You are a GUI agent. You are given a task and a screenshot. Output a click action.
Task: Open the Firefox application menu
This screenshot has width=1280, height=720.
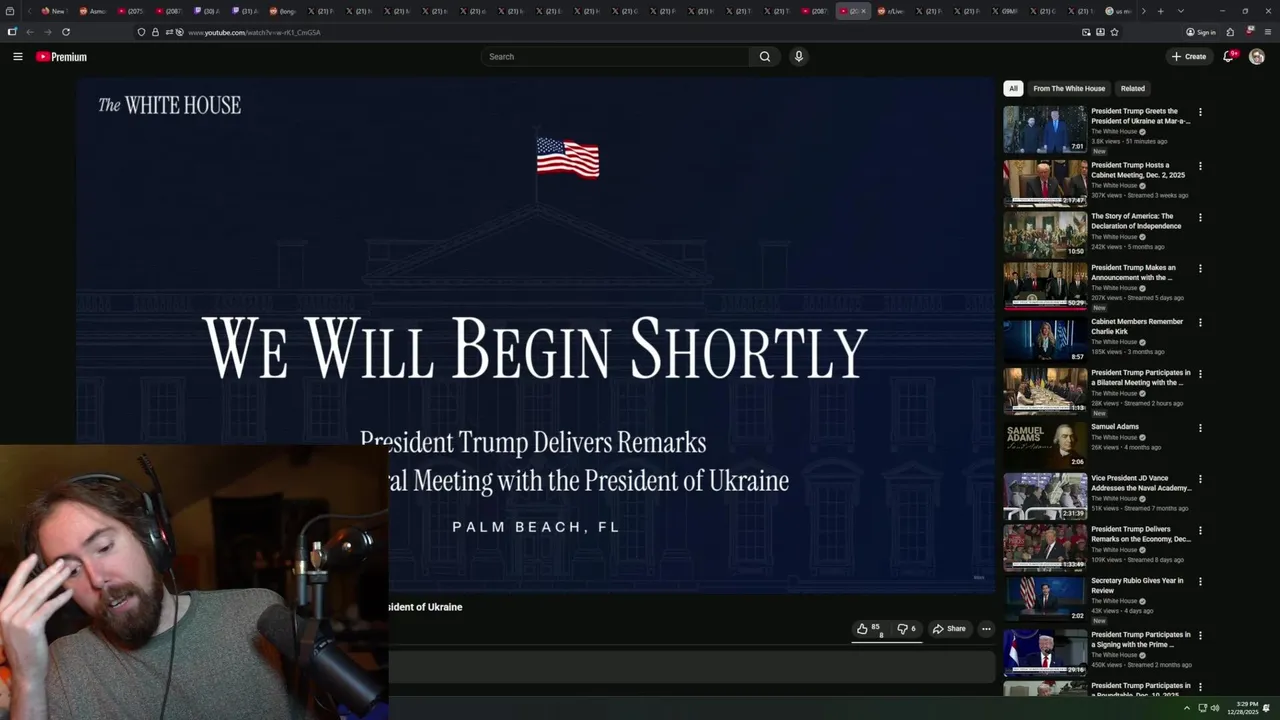tap(1268, 32)
